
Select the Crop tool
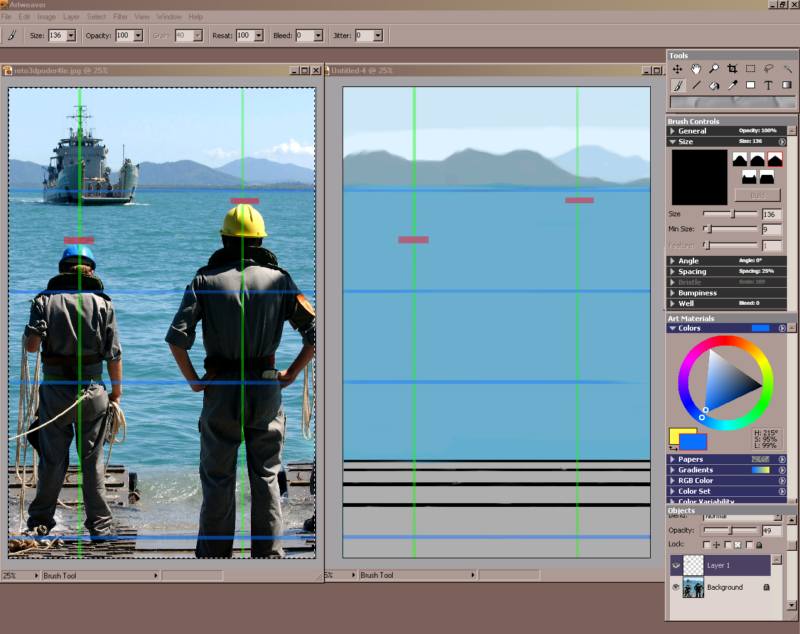coord(732,69)
